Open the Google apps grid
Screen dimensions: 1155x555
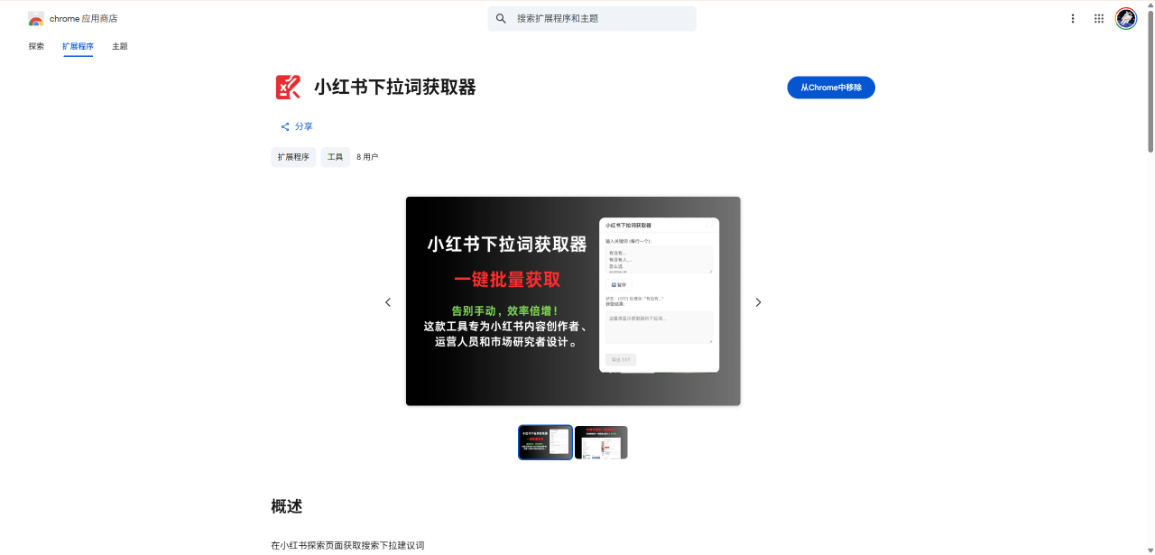click(x=1099, y=18)
